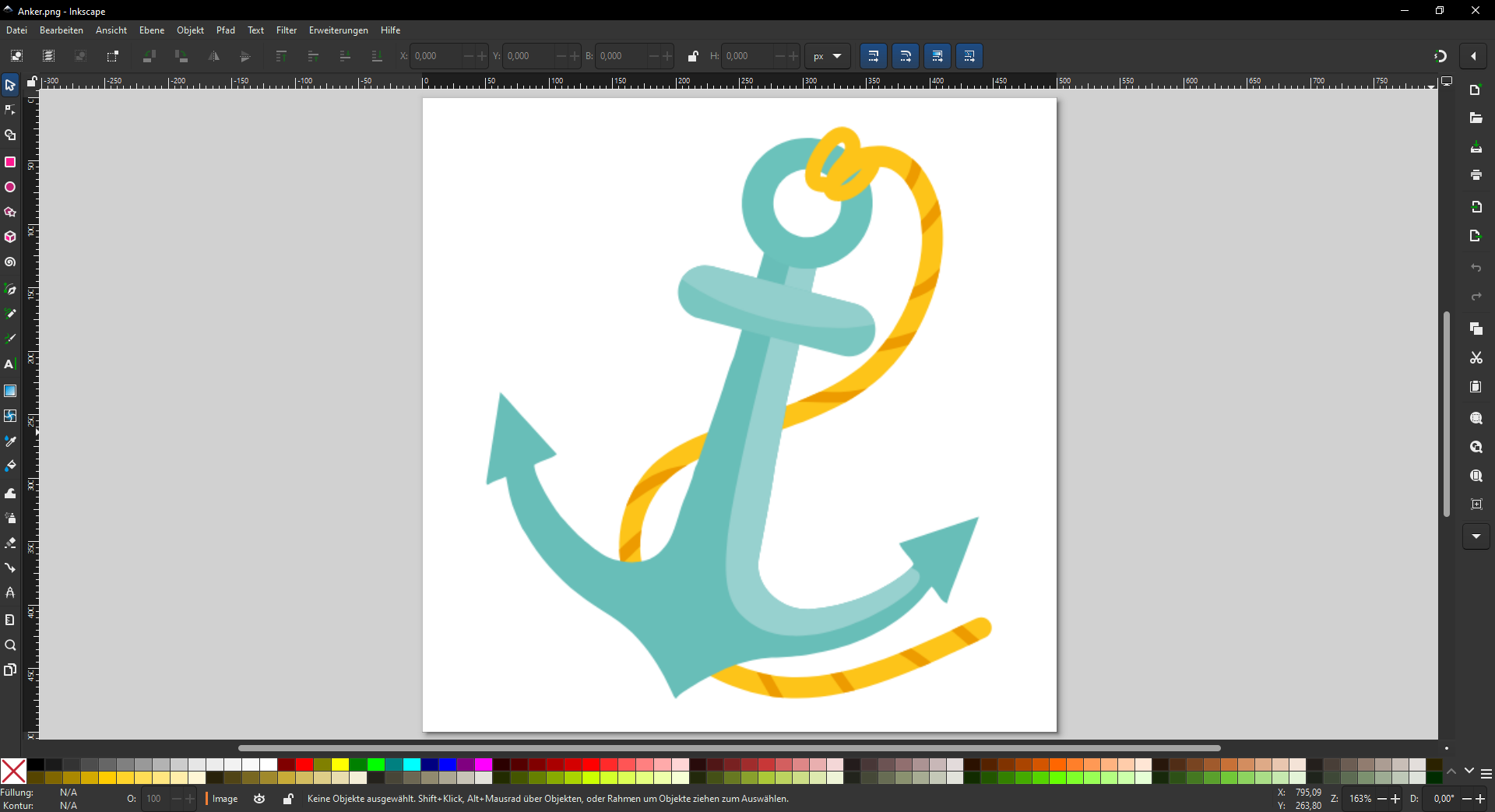Screen dimensions: 1495x812
Task: Select the Node editing tool
Action: pos(10,110)
